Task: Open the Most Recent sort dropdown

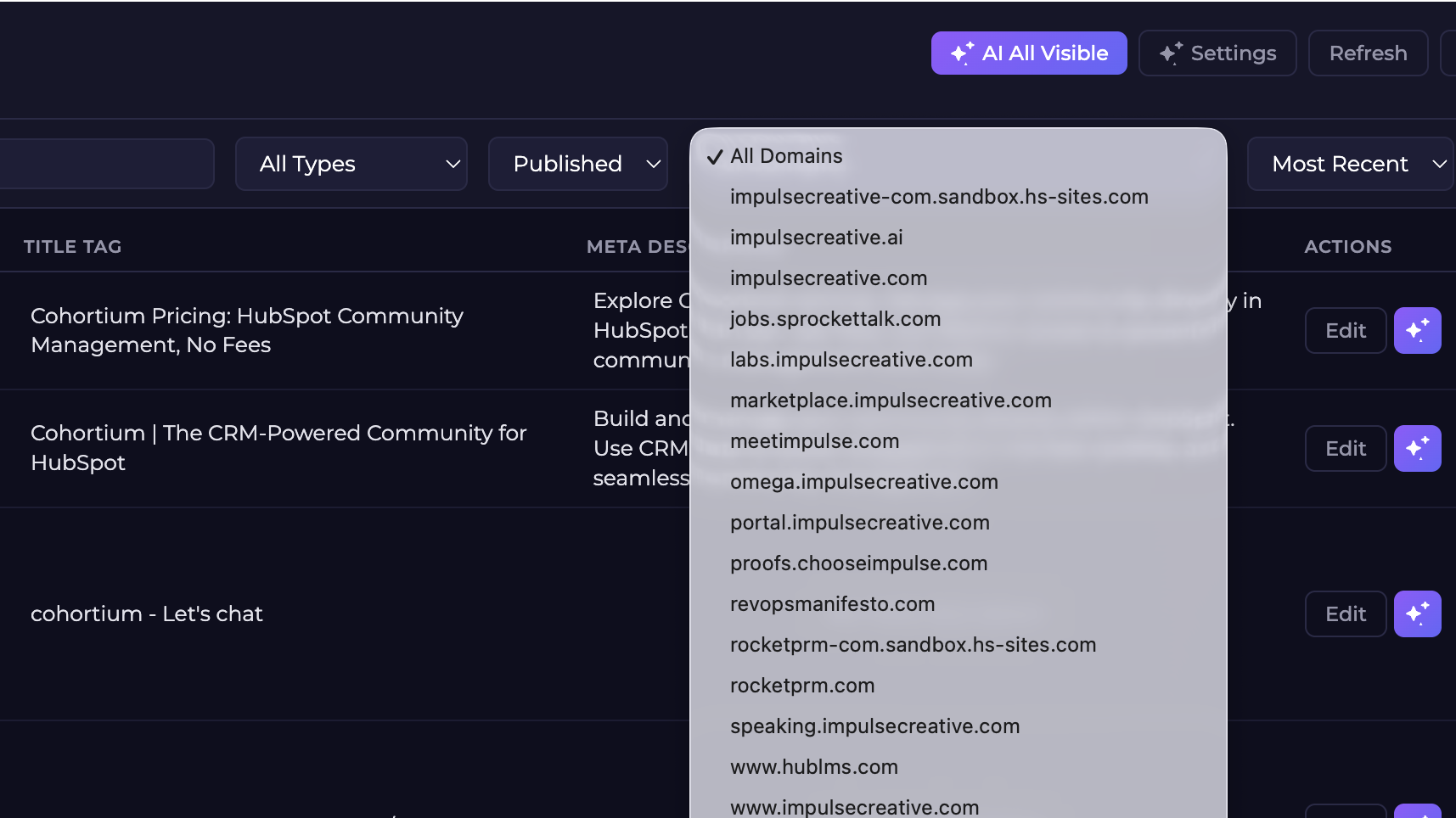Action: [x=1350, y=164]
